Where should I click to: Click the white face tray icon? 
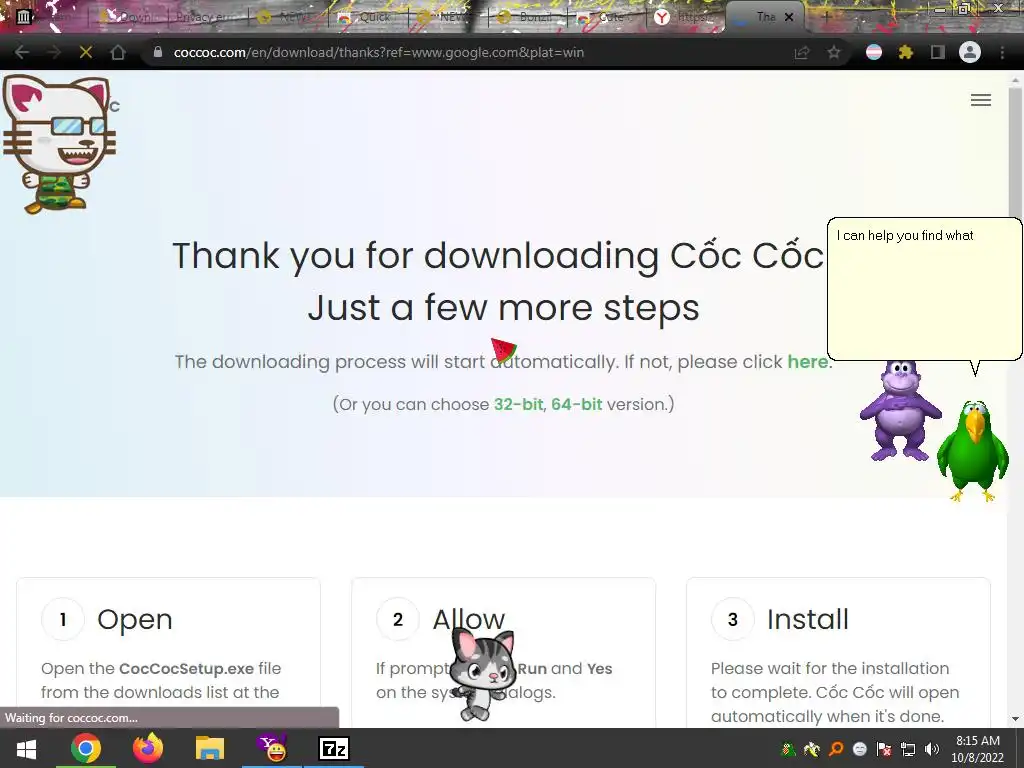(x=860, y=749)
